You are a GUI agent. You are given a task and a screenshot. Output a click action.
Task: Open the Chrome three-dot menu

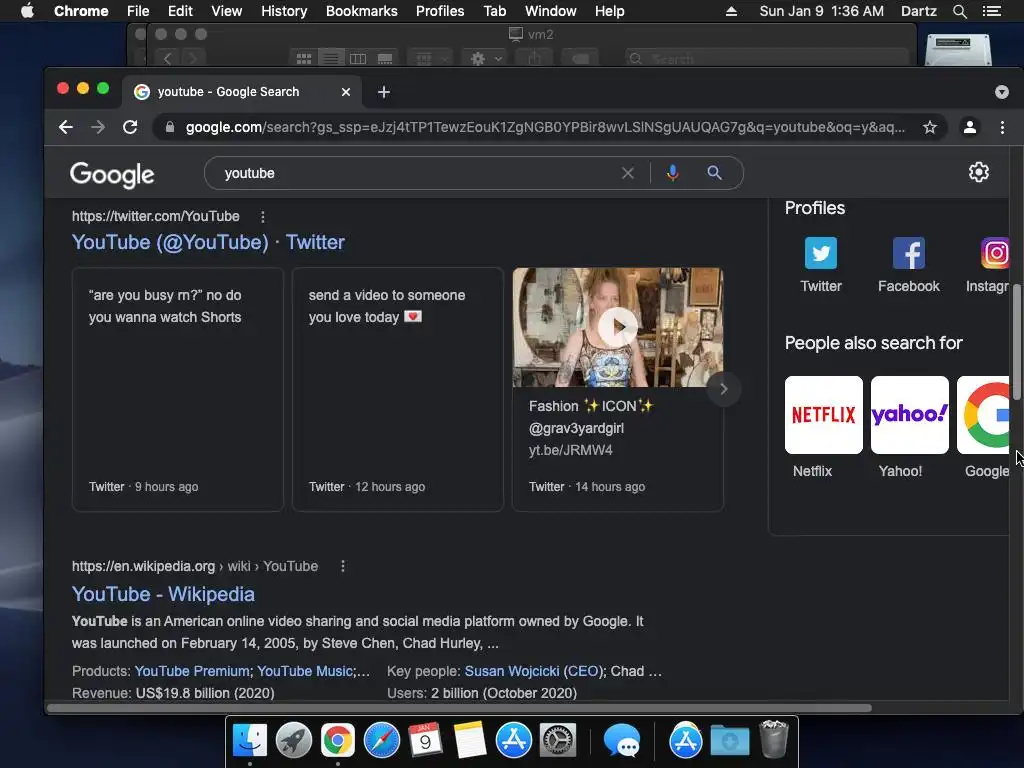tap(1002, 127)
